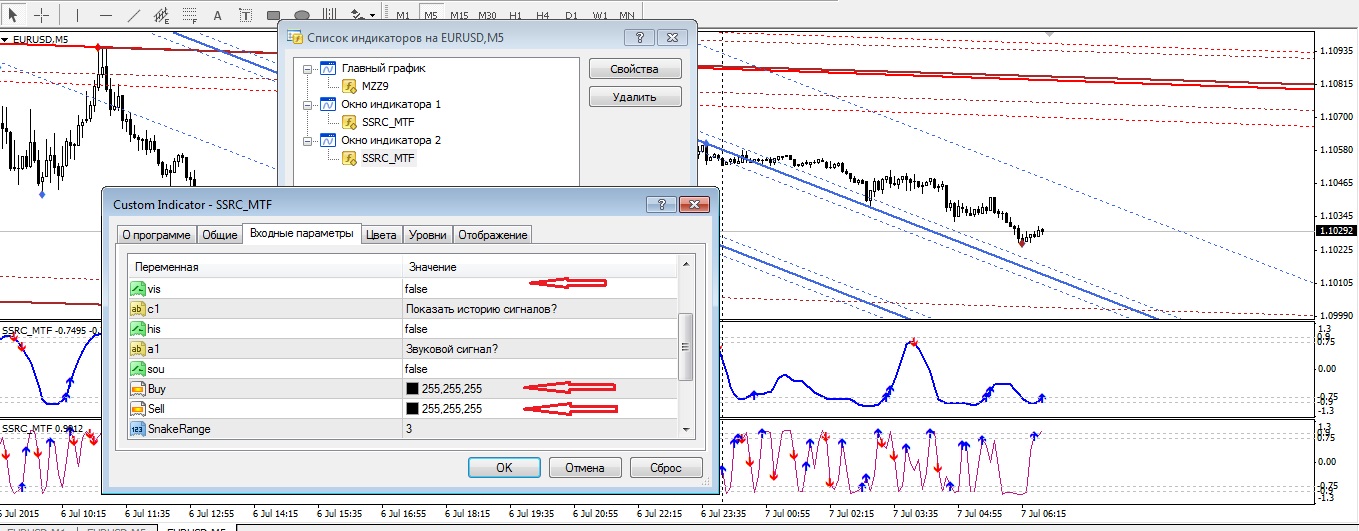Switch chart to W1 timeframe

coord(599,16)
